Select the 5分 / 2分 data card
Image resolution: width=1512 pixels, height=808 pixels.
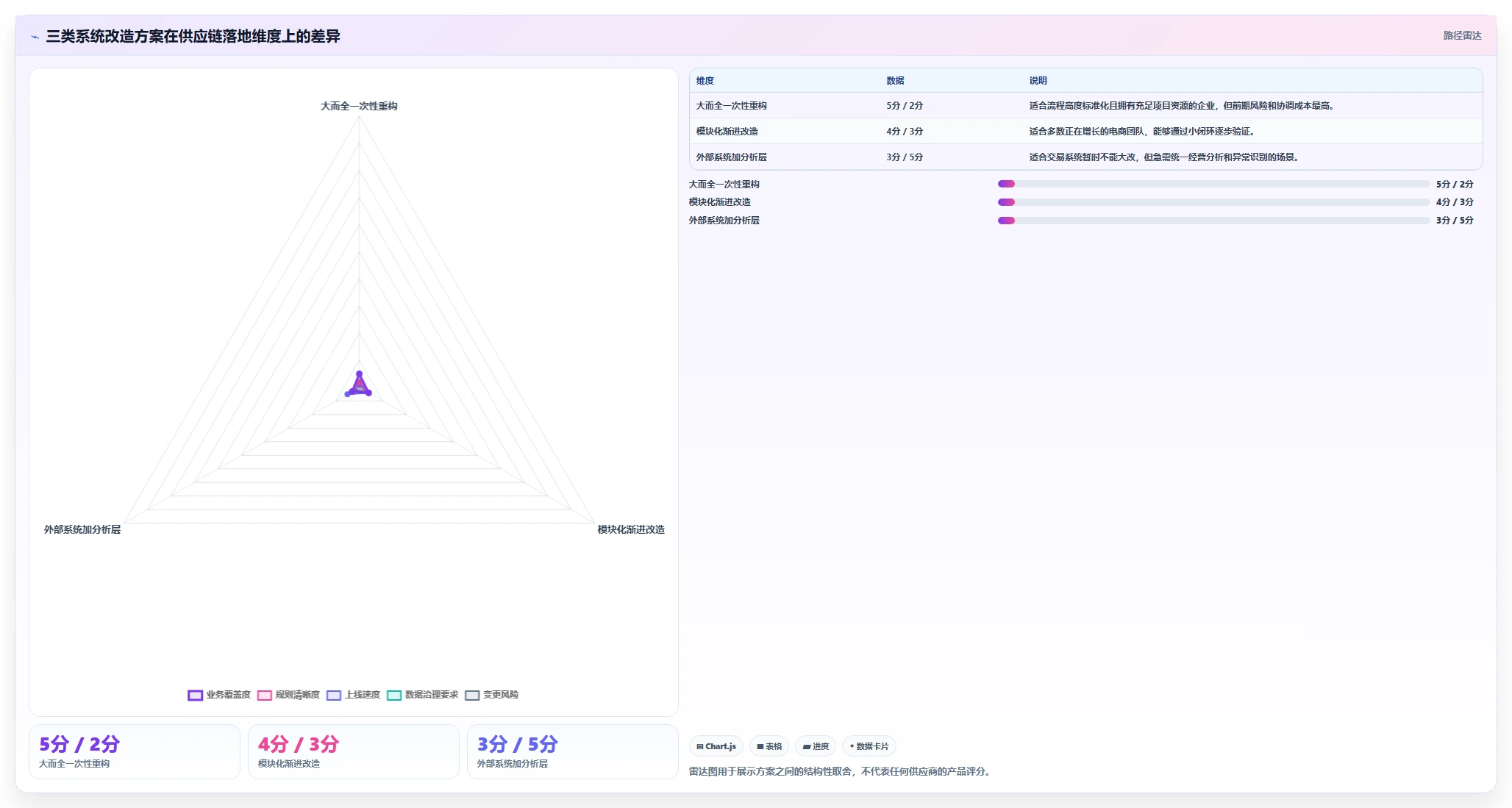[x=135, y=751]
